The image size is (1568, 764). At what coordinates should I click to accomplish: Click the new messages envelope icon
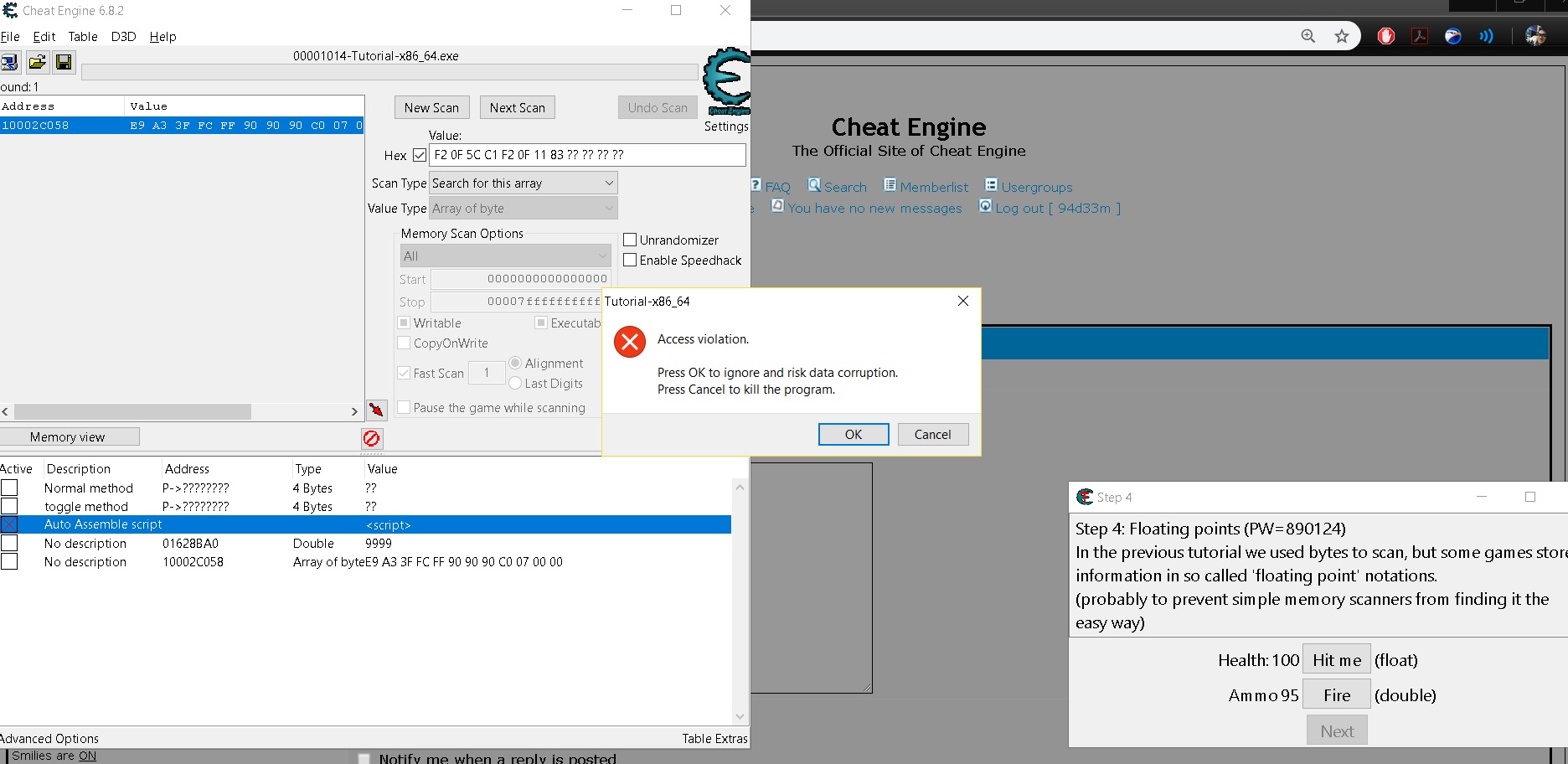777,206
